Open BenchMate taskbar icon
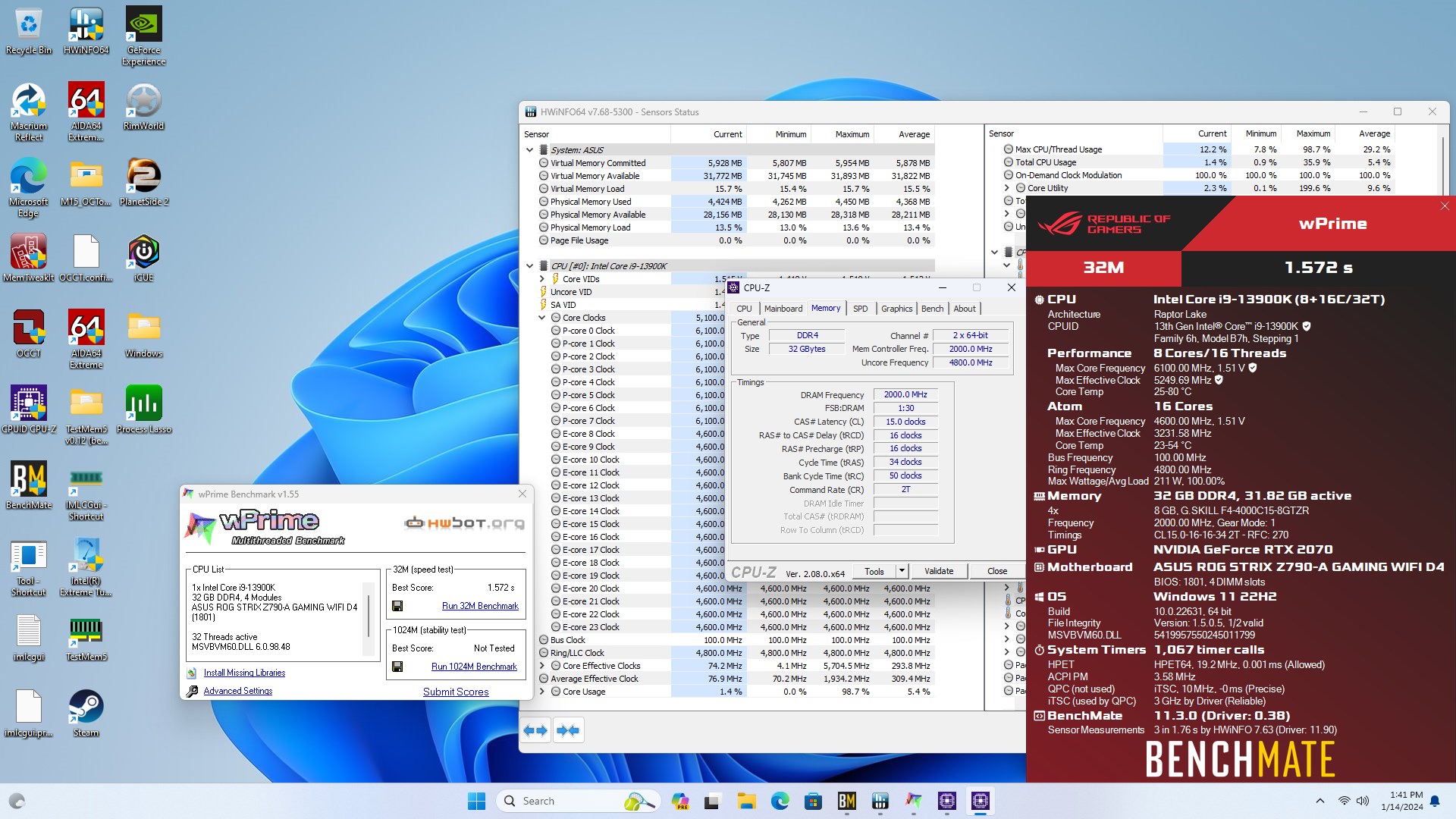This screenshot has height=819, width=1456. pos(846,801)
